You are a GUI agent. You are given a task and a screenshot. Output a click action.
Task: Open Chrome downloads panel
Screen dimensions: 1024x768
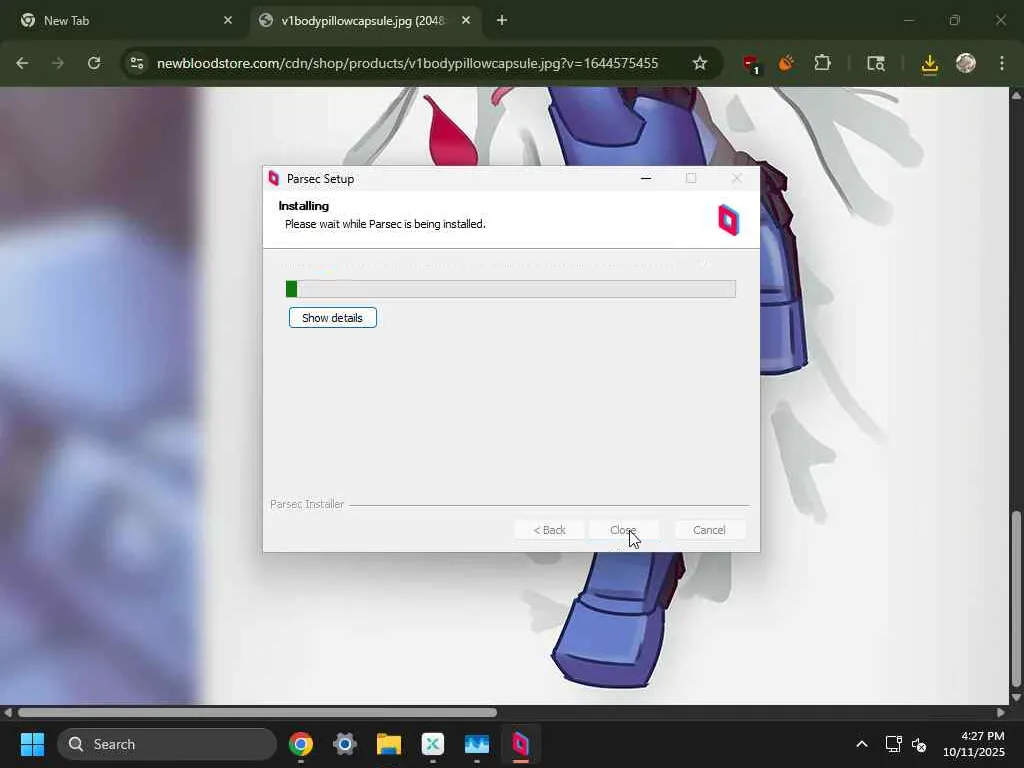tap(929, 63)
